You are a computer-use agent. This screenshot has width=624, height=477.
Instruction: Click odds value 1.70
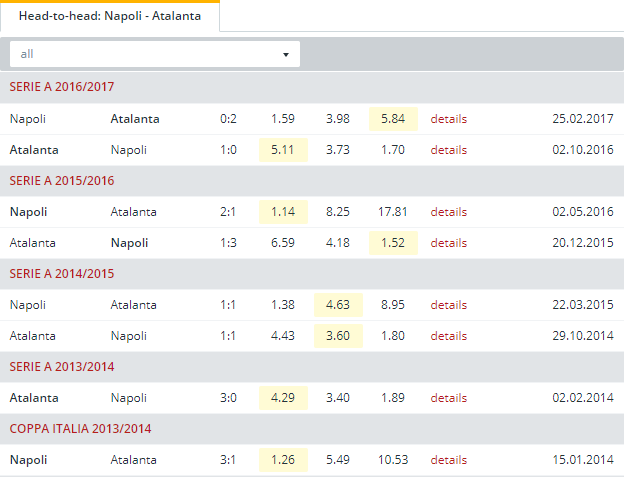coord(393,150)
